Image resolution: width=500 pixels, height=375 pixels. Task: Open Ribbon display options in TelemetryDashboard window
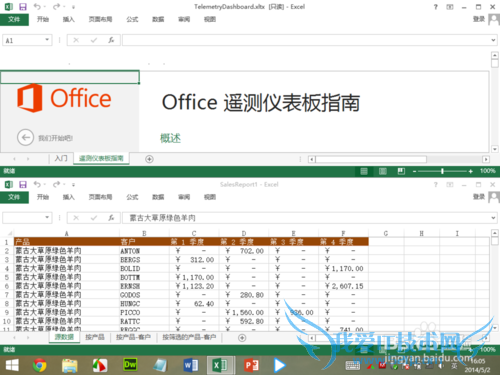pos(450,7)
